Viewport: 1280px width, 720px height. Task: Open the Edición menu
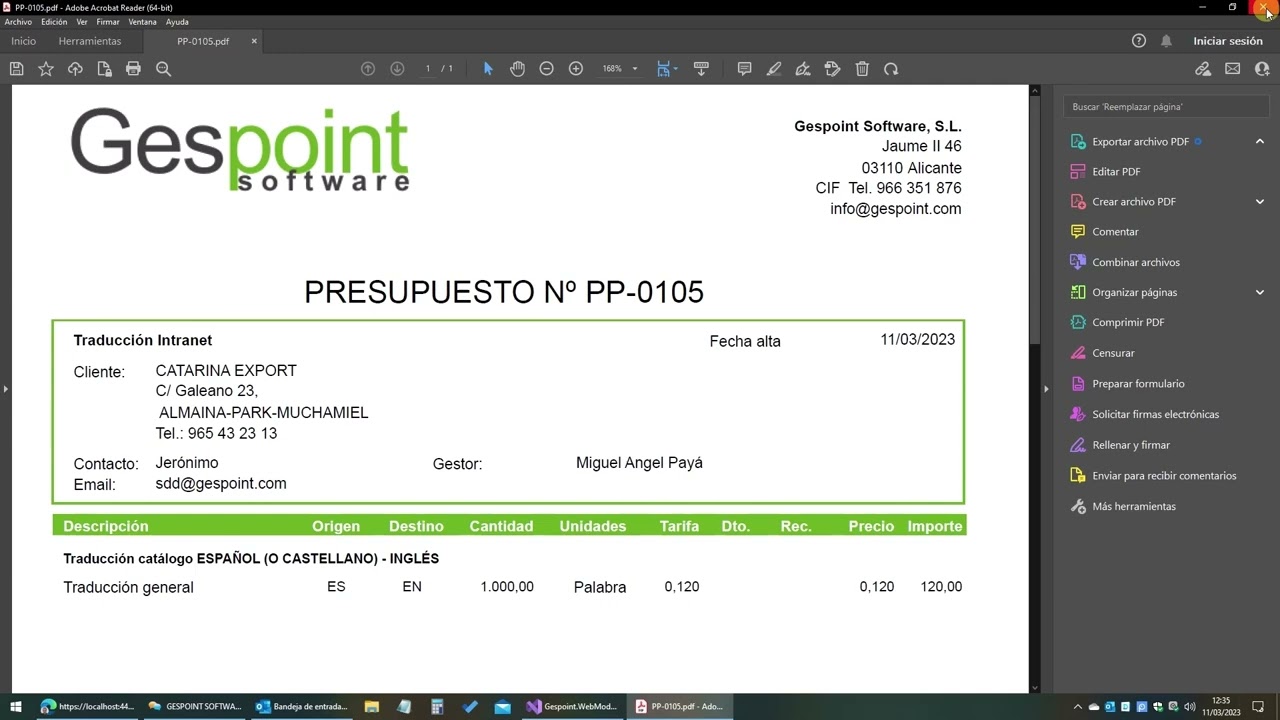point(54,22)
